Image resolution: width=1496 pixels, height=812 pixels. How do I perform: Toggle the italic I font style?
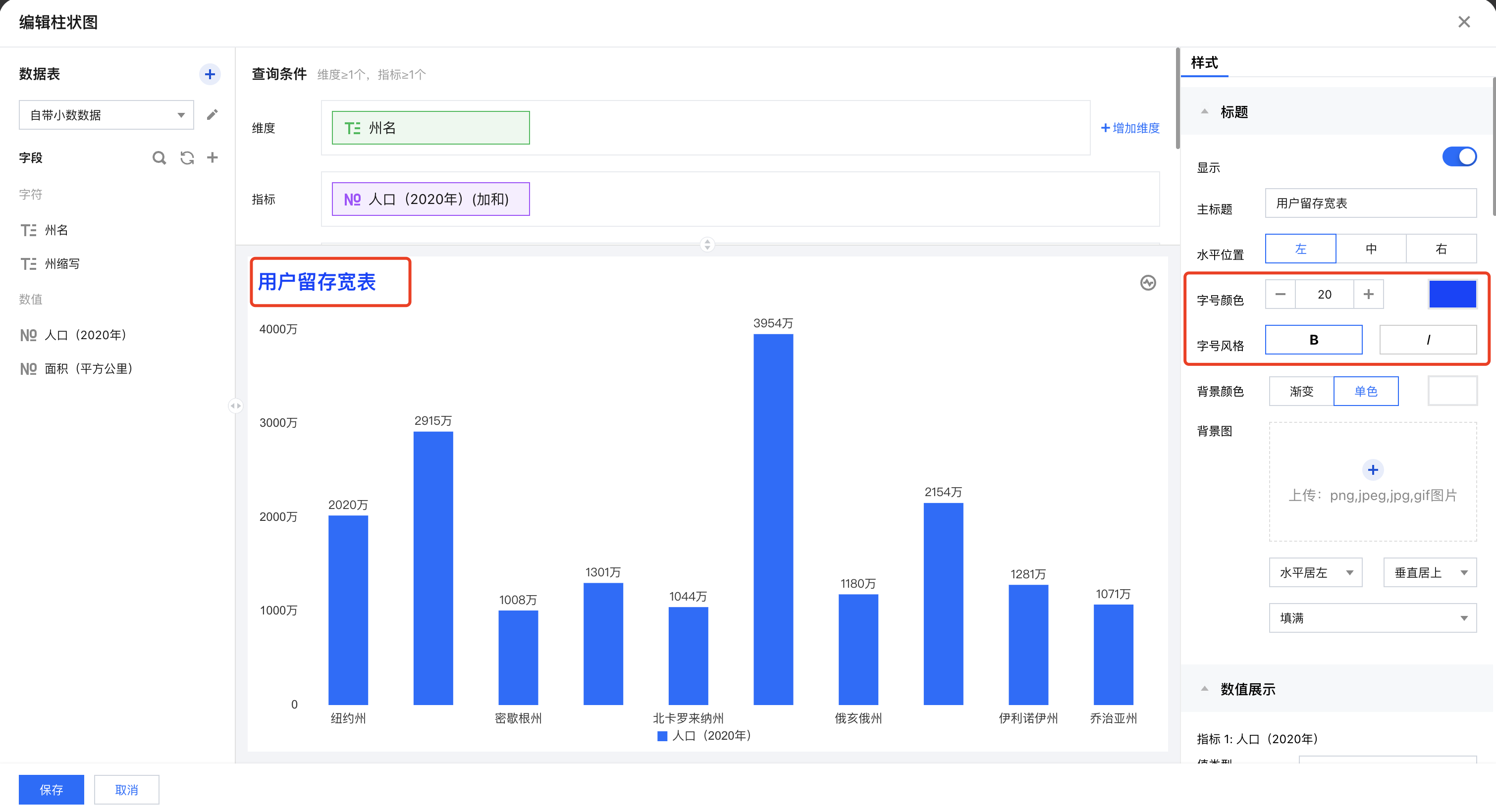tap(1428, 340)
